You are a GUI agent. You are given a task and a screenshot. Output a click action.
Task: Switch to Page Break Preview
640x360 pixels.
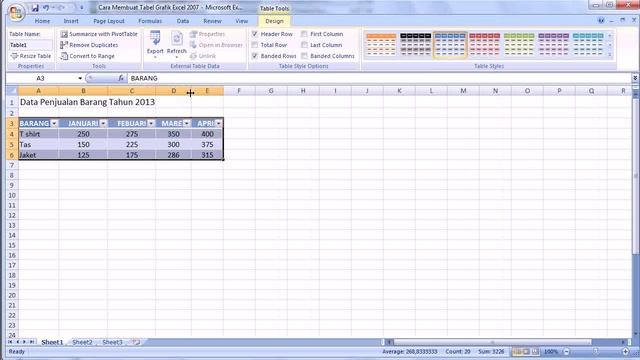[x=535, y=351]
